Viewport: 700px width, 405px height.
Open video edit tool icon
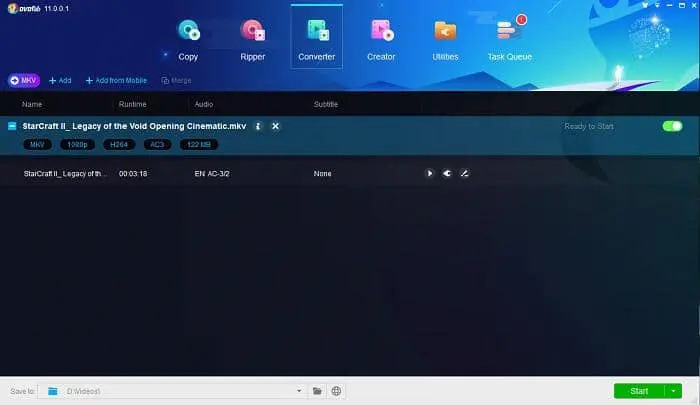pyautogui.click(x=464, y=173)
